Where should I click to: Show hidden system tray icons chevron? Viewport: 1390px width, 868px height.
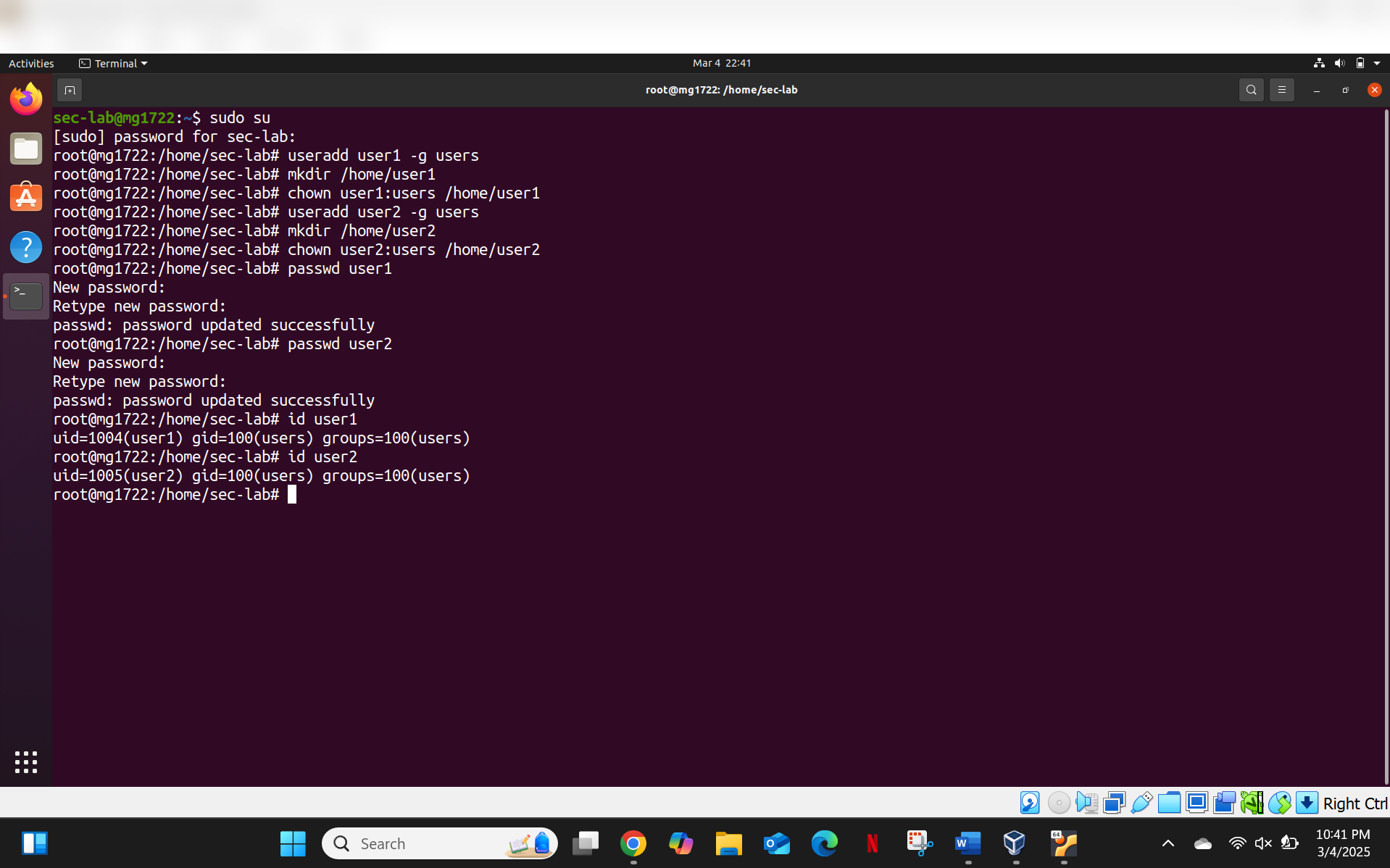tap(1168, 843)
